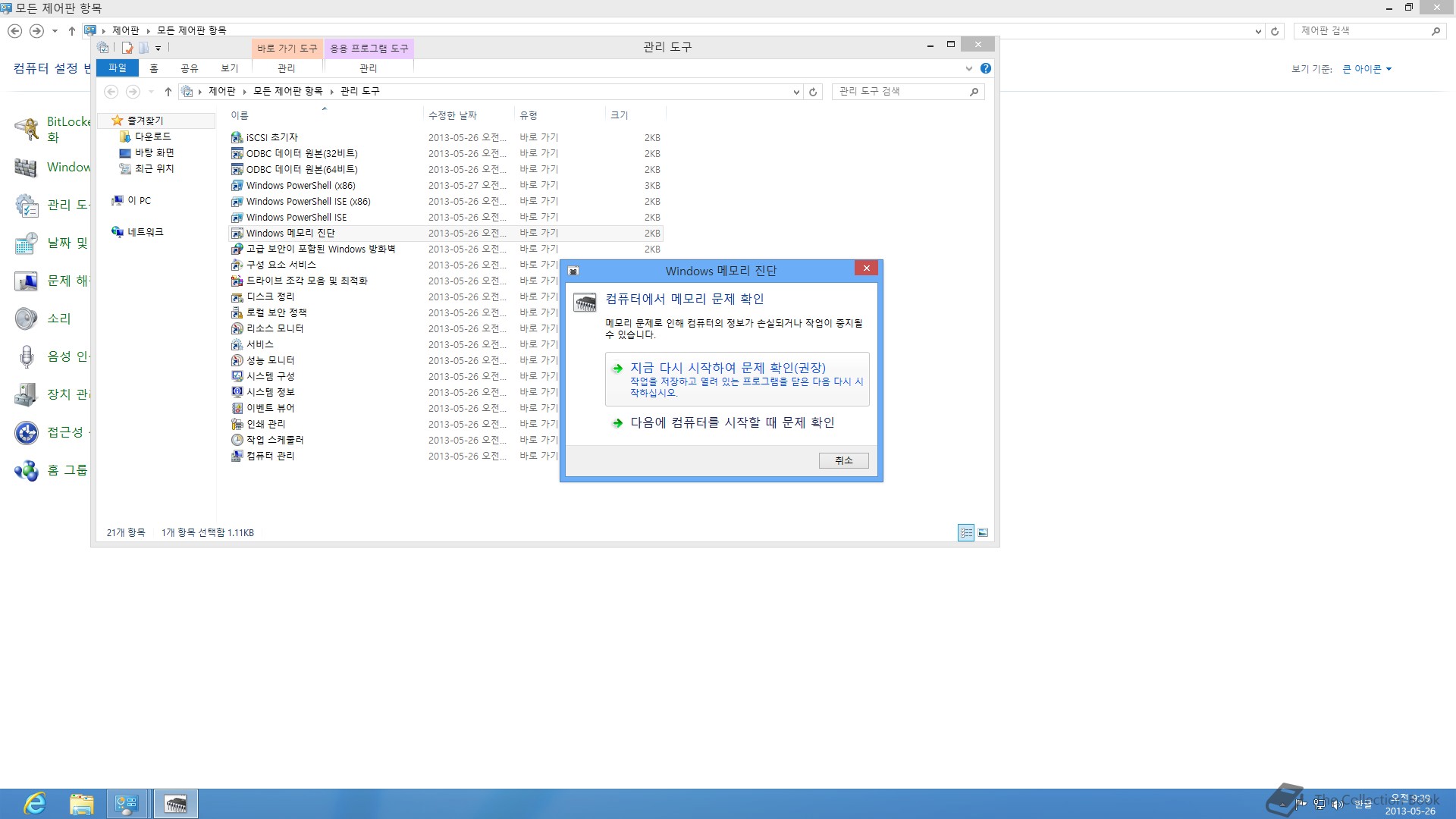Select the 구성 요소 서비스 icon
1456x819 pixels.
point(237,265)
